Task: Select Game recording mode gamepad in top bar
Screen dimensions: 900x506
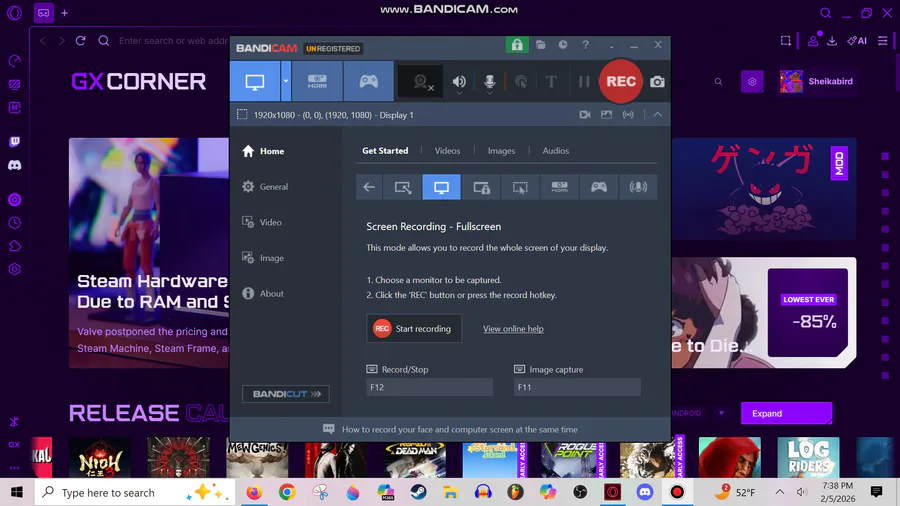Action: coord(368,81)
